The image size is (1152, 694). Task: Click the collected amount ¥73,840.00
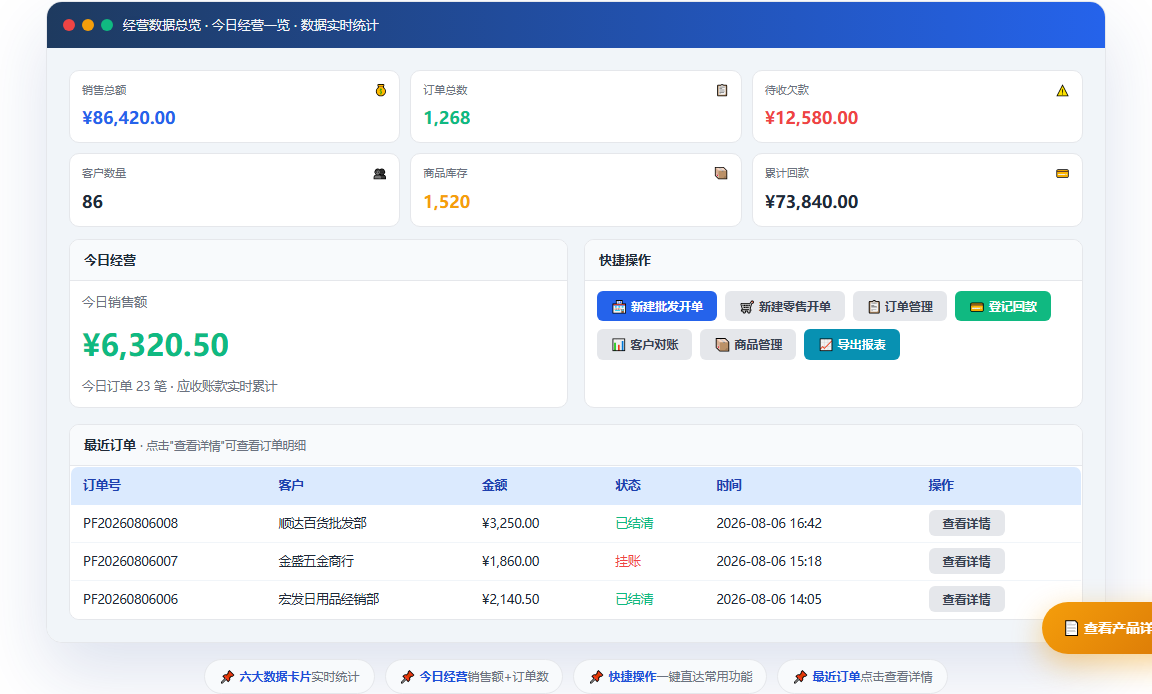[811, 202]
